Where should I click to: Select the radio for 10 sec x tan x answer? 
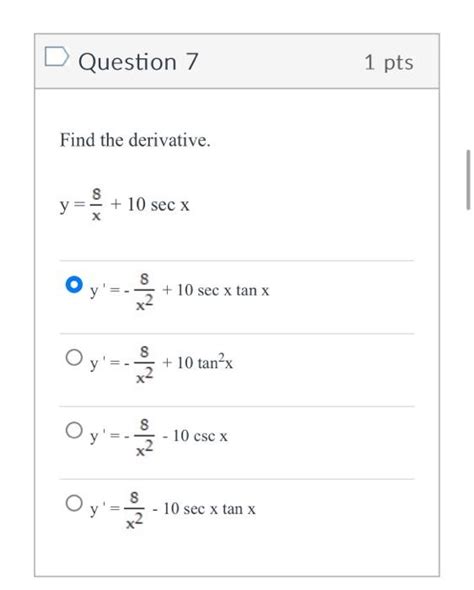tap(74, 284)
